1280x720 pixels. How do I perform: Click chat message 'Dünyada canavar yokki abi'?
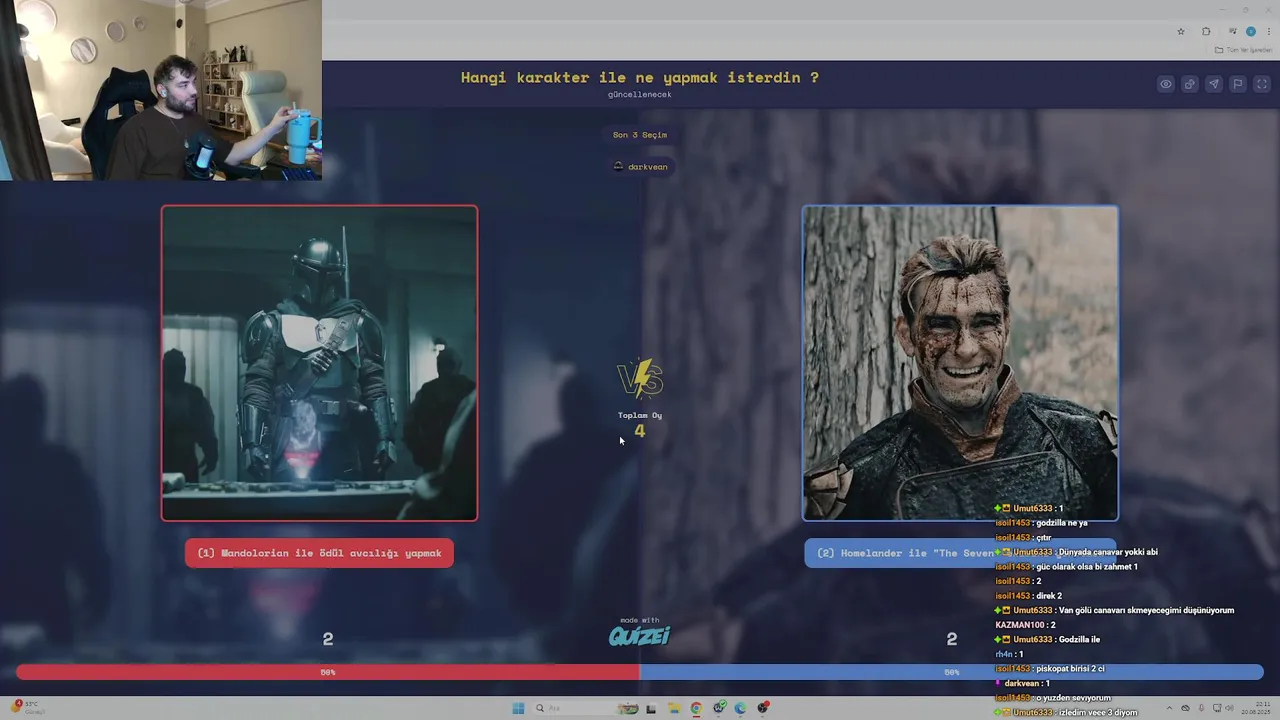click(x=1108, y=552)
